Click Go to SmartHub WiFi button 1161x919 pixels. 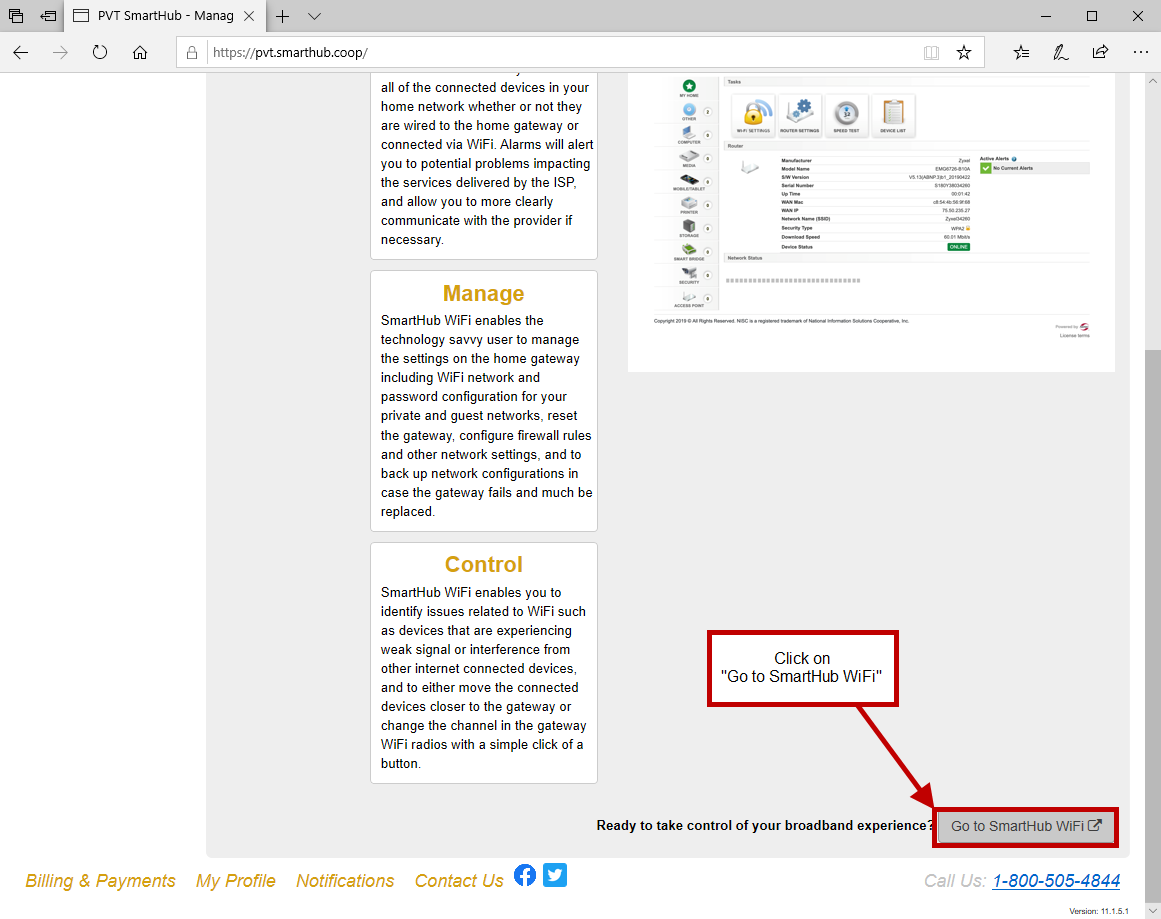pos(1026,826)
